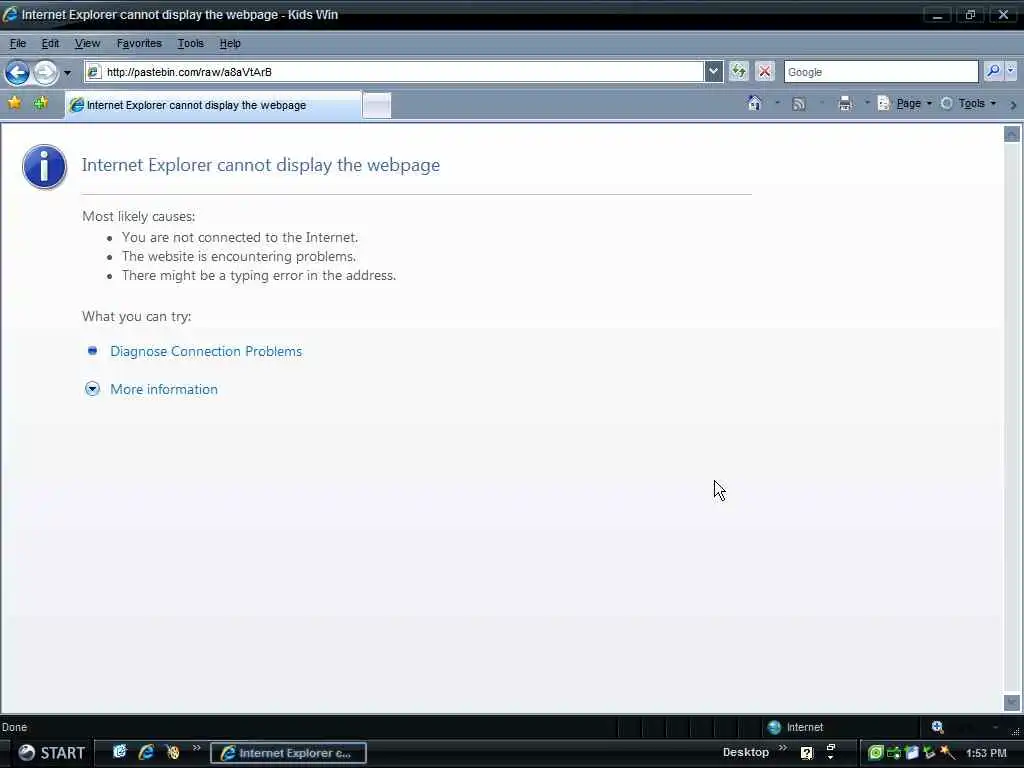This screenshot has height=768, width=1024.
Task: Click the Print icon
Action: tap(845, 104)
